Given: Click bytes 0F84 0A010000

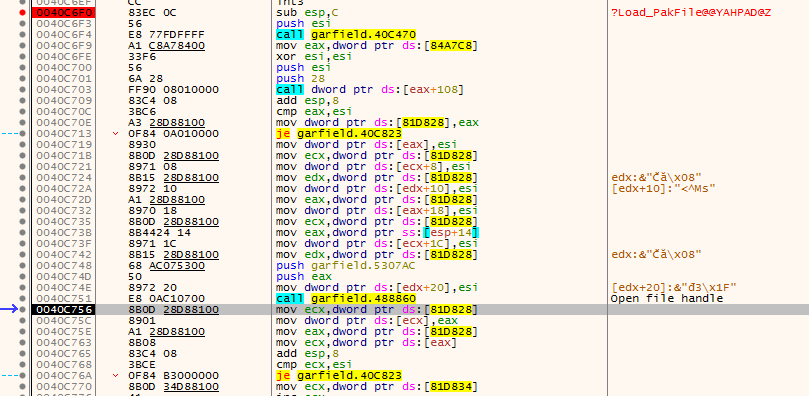Looking at the screenshot, I should pos(173,134).
